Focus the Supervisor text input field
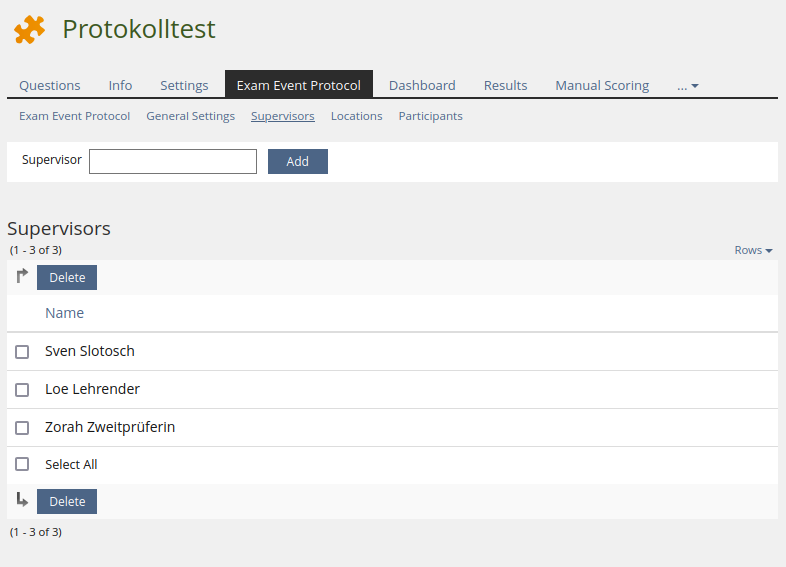Screen dimensions: 786x567 [x=173, y=161]
